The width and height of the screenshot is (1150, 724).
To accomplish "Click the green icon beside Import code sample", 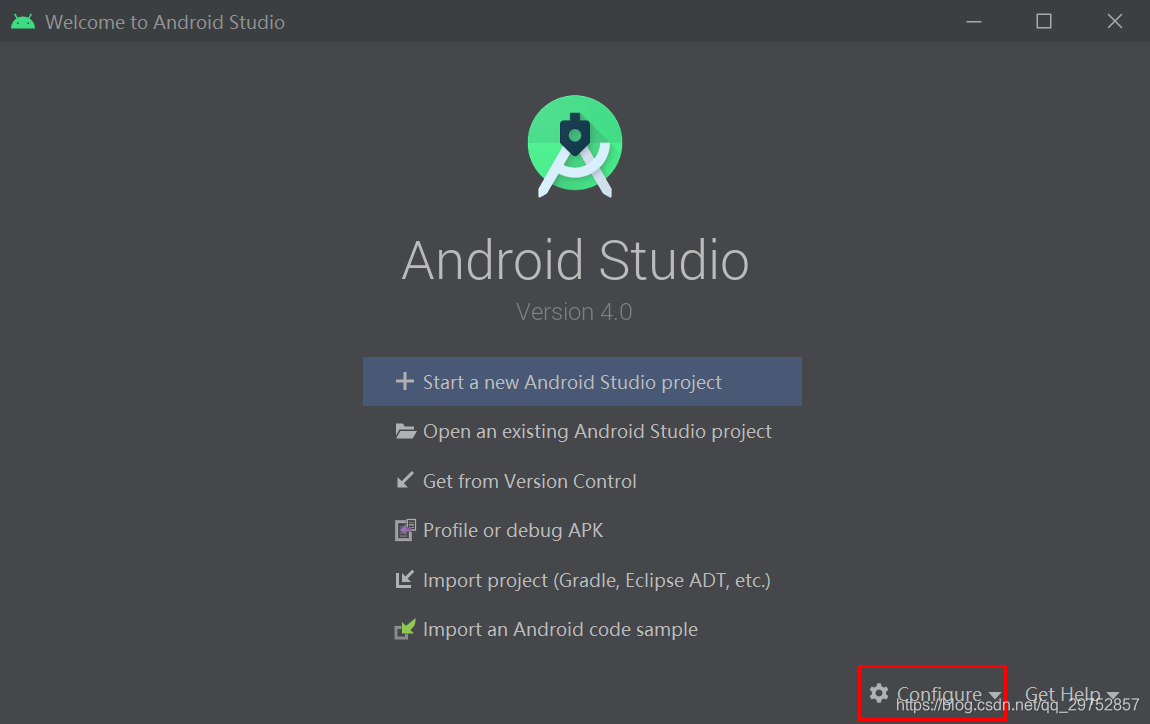I will [405, 629].
